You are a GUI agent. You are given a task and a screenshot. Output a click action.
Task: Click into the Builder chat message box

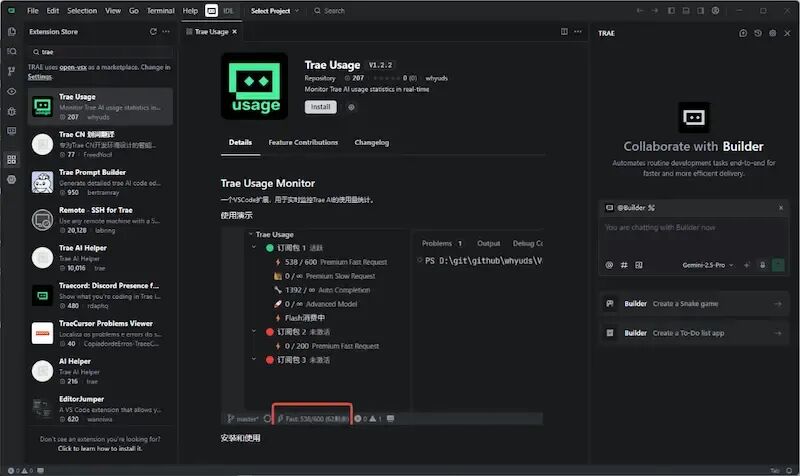click(x=693, y=237)
